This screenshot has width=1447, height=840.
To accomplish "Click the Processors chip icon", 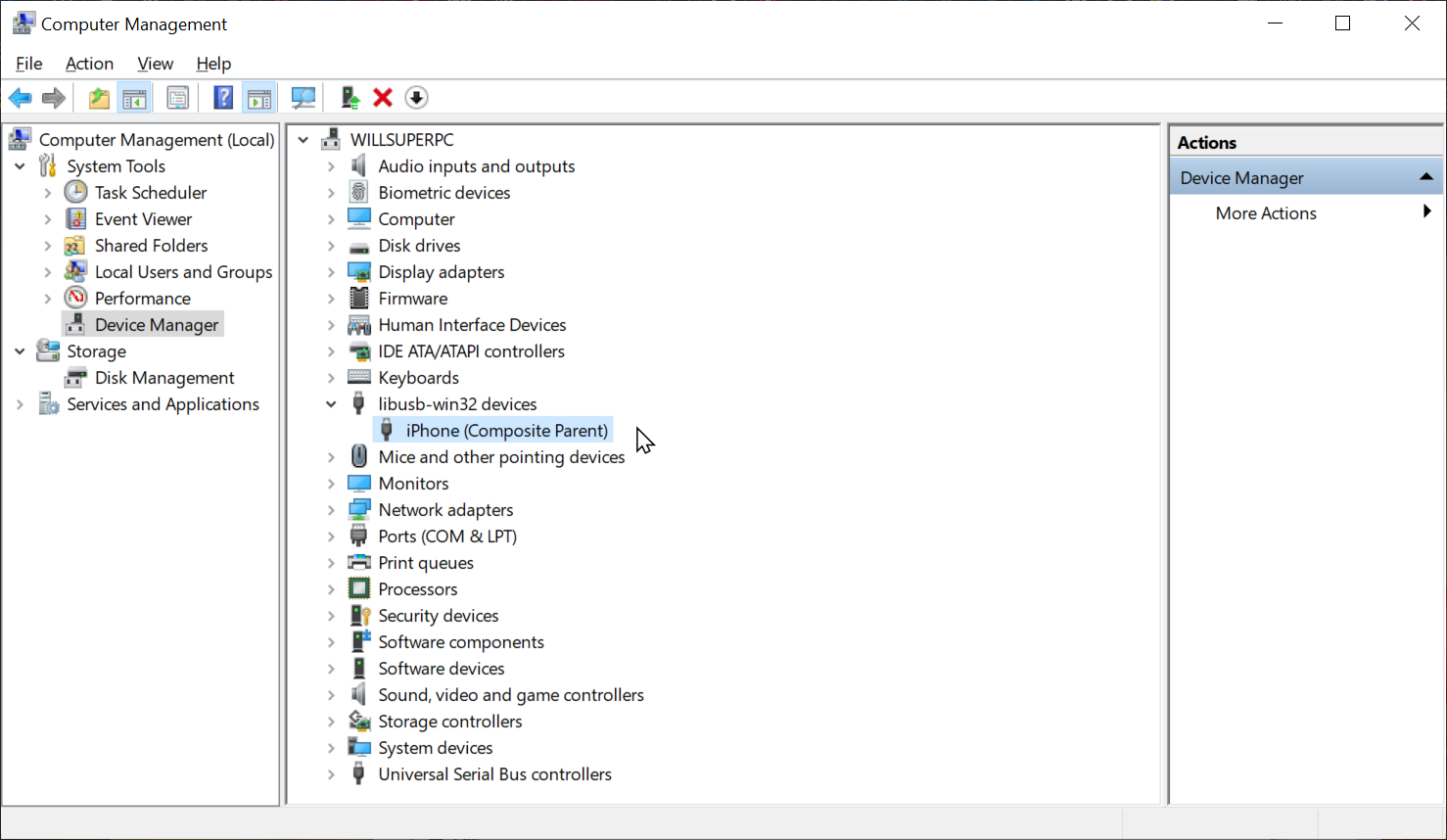I will (x=359, y=589).
